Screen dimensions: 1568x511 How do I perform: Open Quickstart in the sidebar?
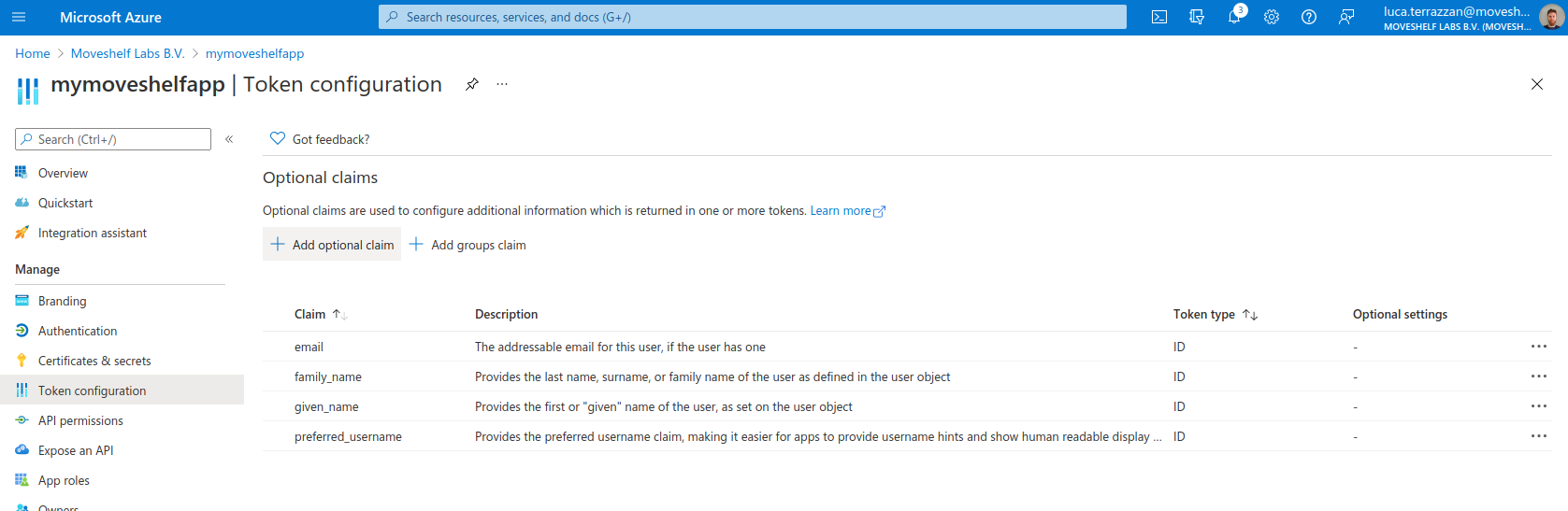pyautogui.click(x=65, y=203)
